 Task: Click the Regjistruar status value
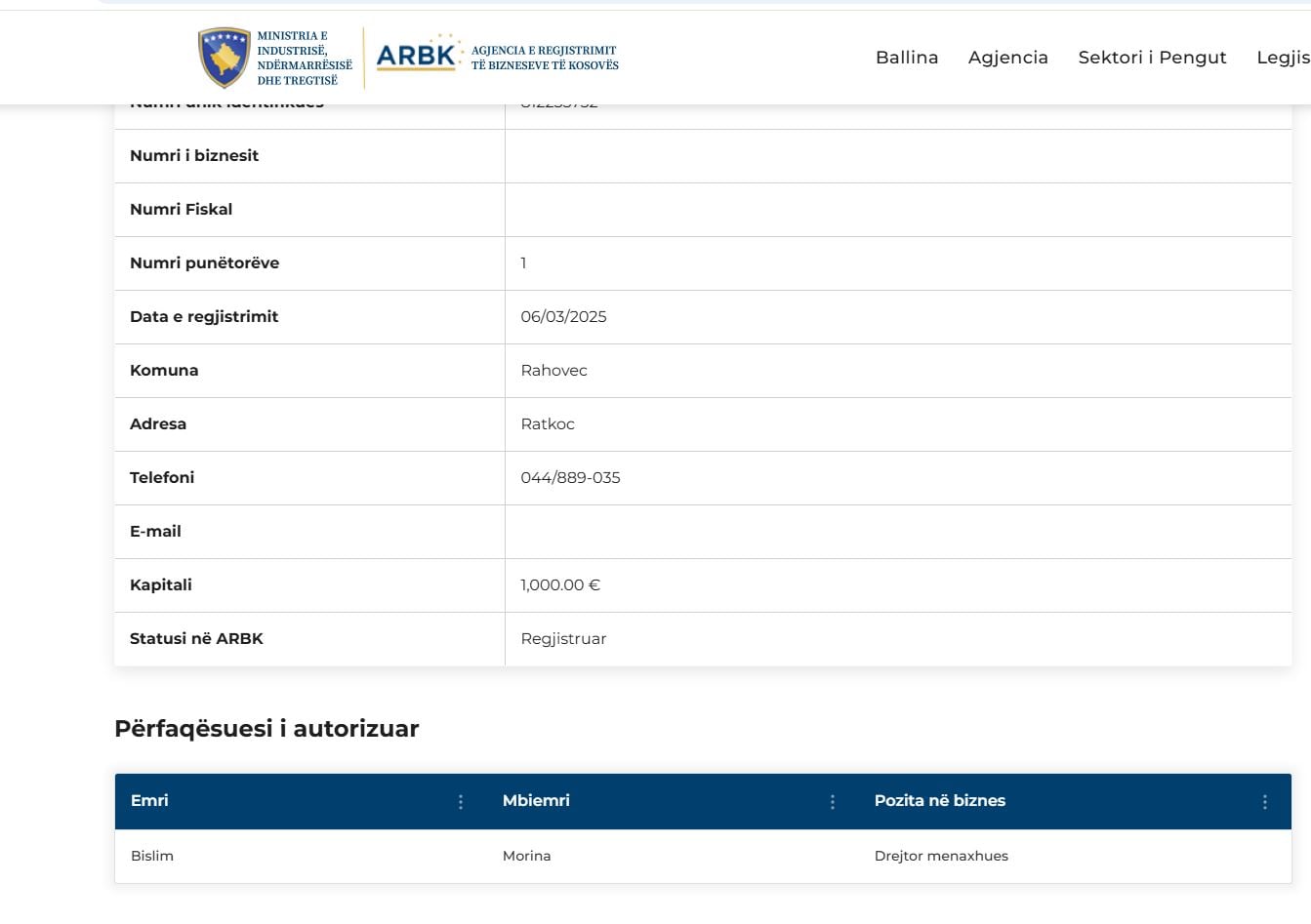563,639
